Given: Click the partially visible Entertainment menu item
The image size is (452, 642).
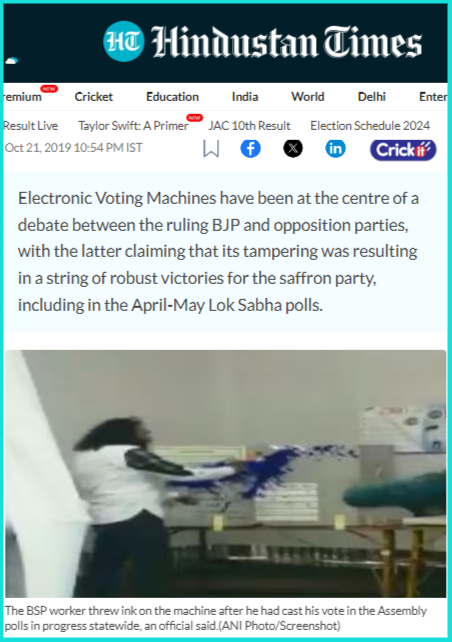Looking at the screenshot, I should 433,97.
